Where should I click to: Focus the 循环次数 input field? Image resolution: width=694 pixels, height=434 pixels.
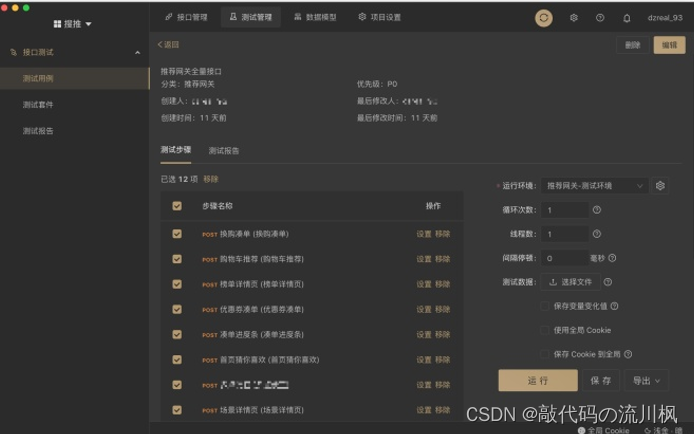click(565, 210)
